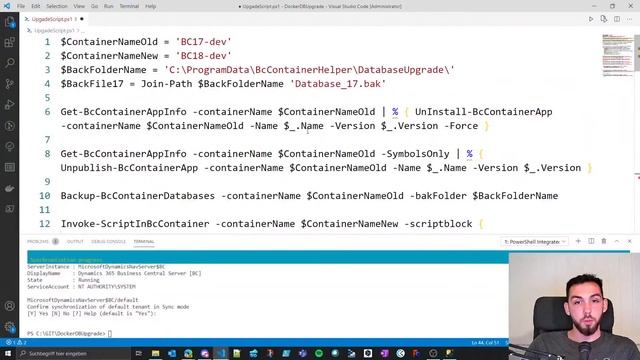
Task: Open the Explorer view in activity bar
Action: click(9, 22)
